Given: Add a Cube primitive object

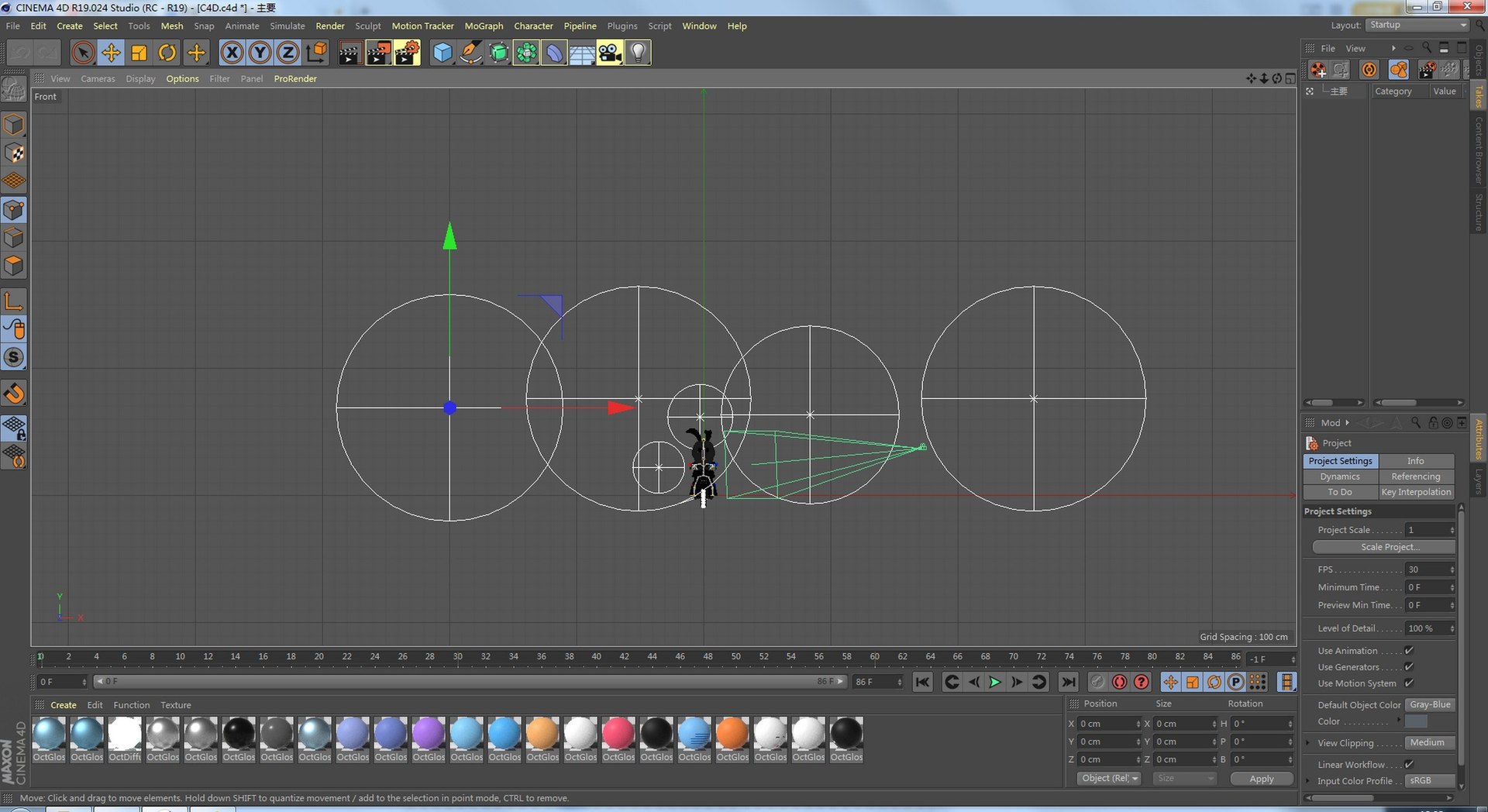Looking at the screenshot, I should (x=443, y=53).
